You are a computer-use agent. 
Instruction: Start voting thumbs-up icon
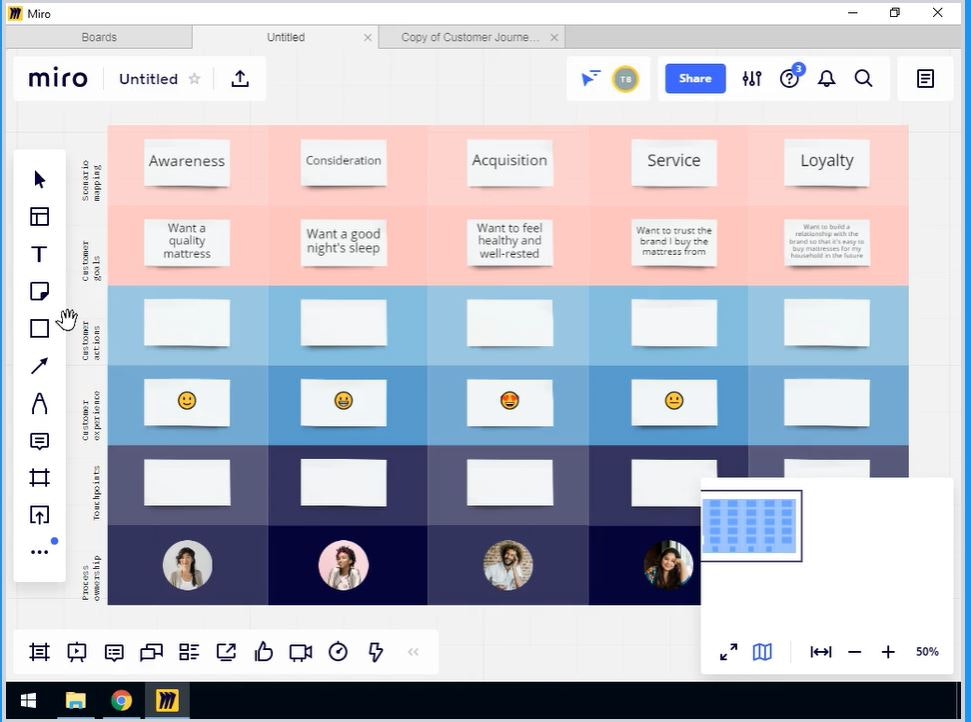(x=263, y=651)
